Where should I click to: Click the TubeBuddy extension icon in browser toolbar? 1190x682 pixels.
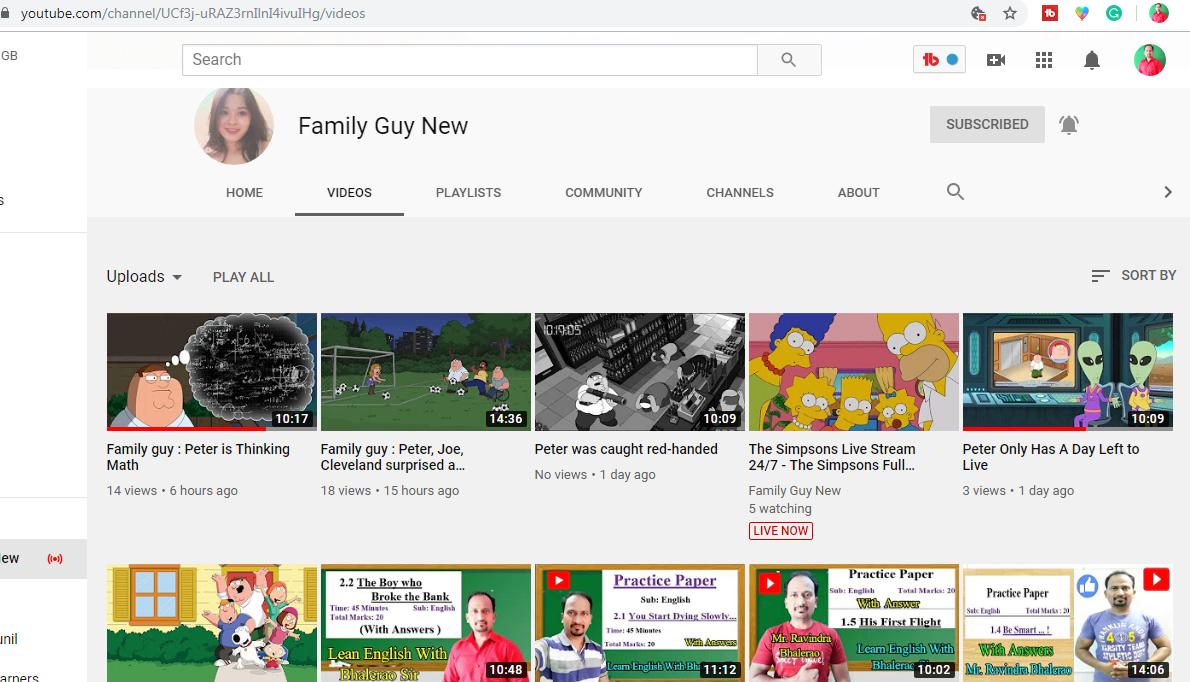click(1050, 13)
